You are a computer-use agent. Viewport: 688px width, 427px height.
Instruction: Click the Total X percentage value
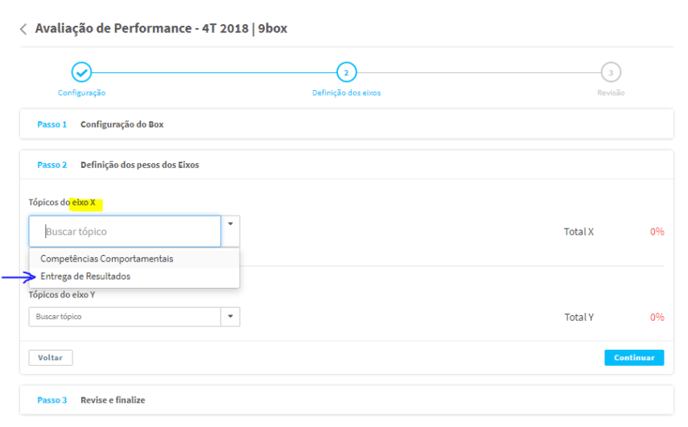coord(657,231)
